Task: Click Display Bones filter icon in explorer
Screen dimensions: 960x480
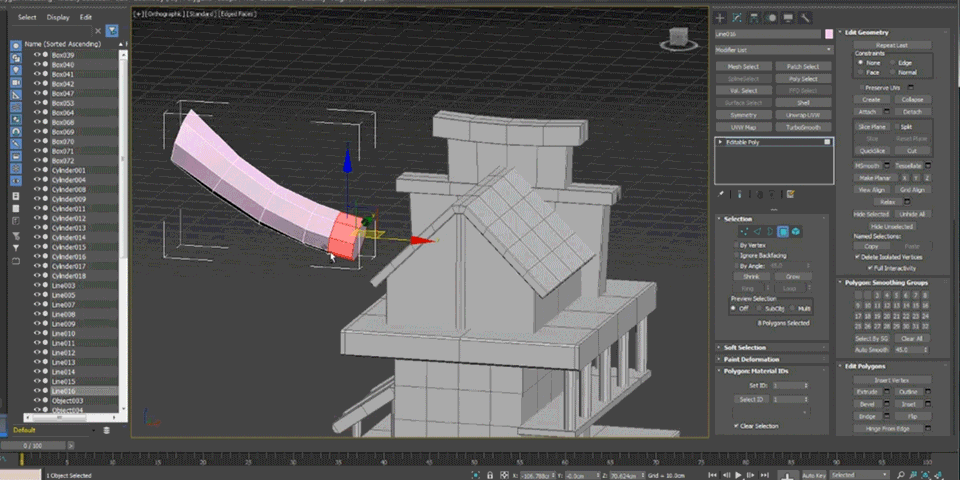Action: click(x=16, y=143)
